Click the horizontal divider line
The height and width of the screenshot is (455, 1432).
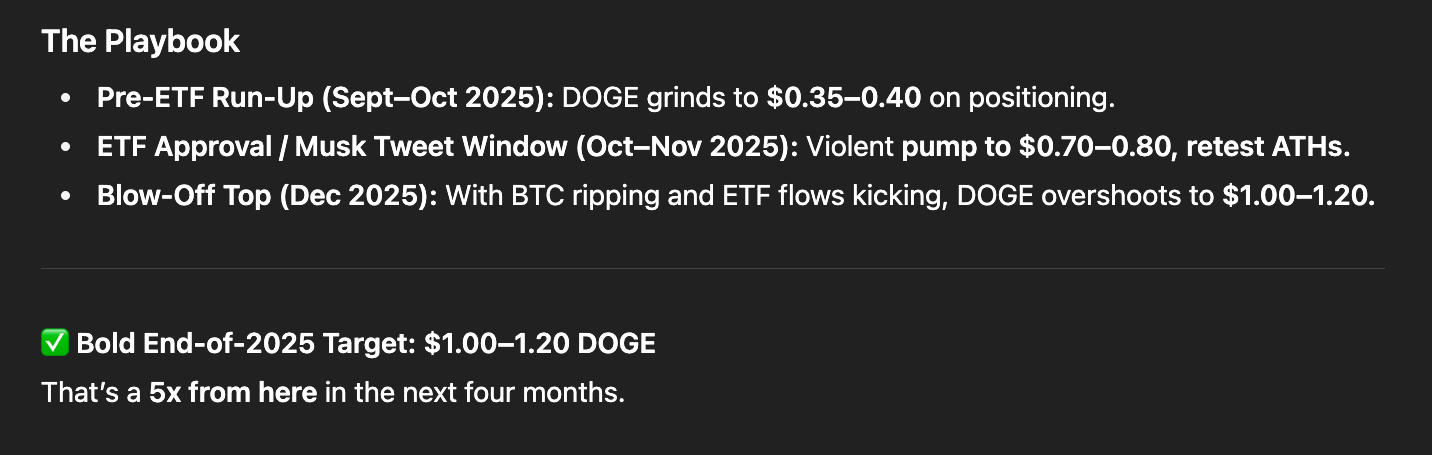point(712,268)
